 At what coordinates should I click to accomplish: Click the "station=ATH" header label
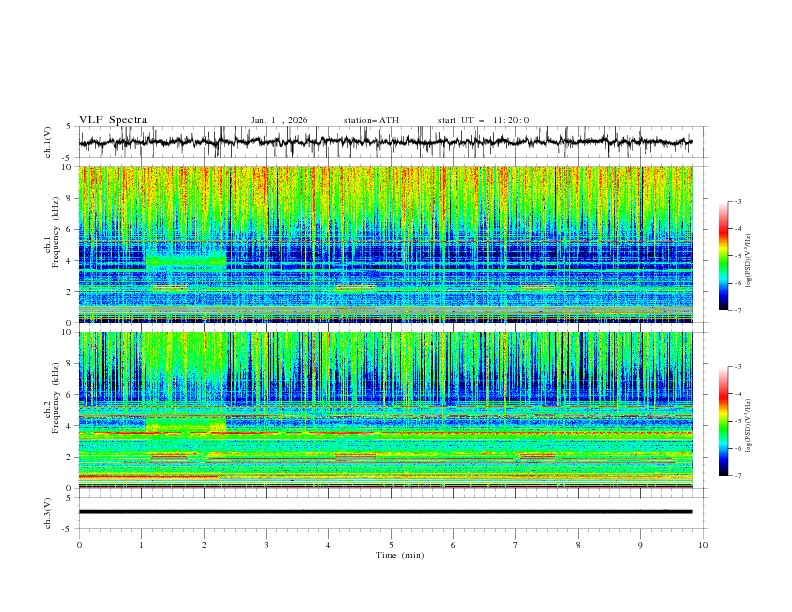[371, 120]
